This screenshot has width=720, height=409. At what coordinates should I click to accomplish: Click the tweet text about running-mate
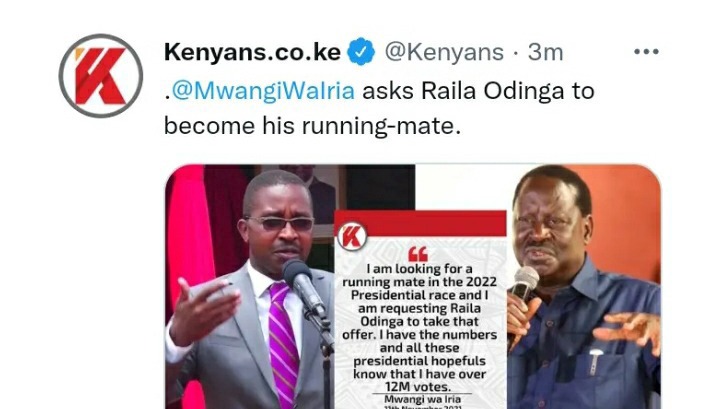(379, 108)
